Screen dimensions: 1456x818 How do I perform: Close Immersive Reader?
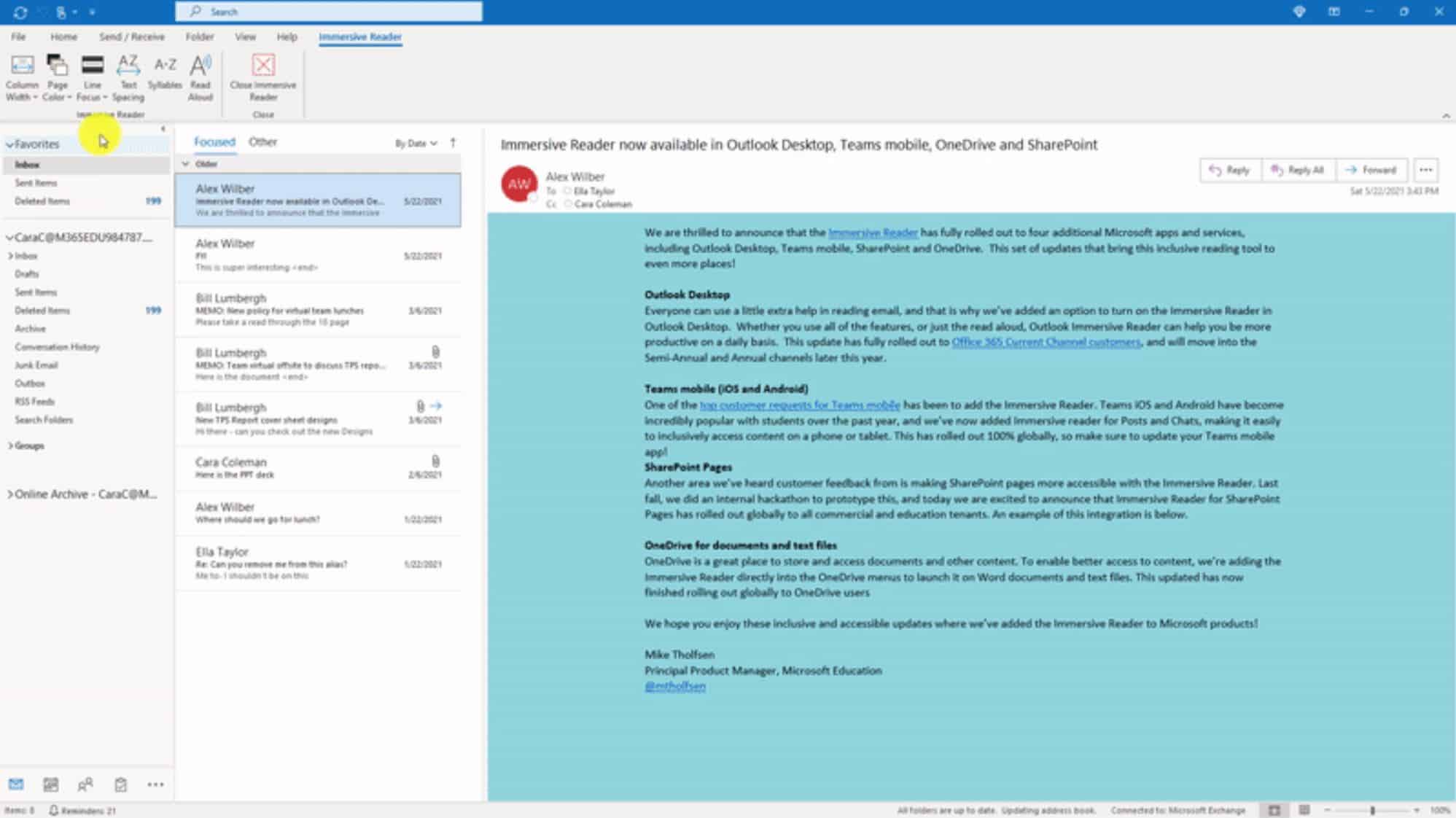click(x=263, y=78)
